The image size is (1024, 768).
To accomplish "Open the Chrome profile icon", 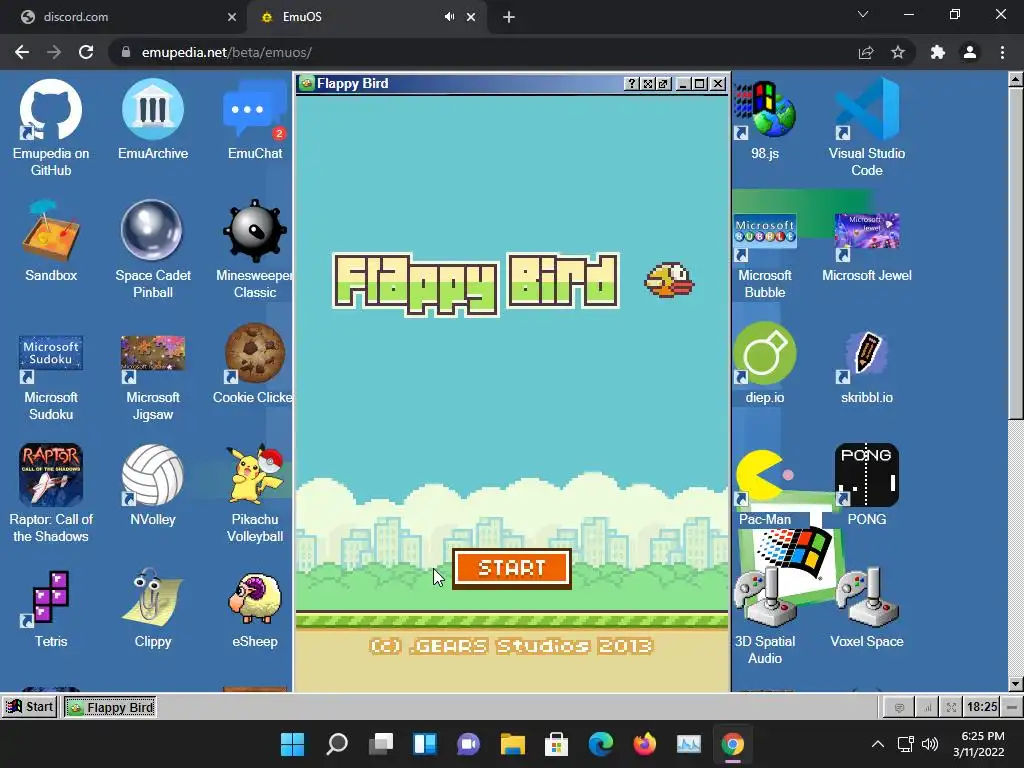I will 970,52.
